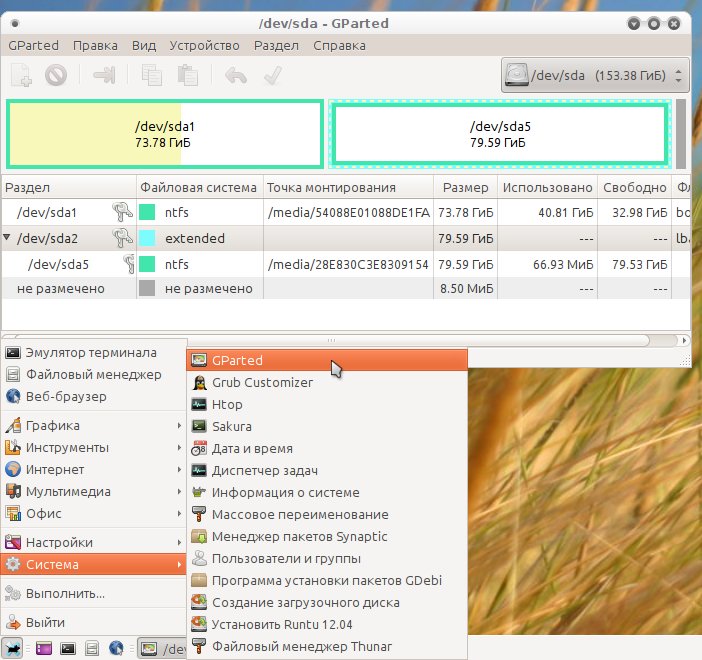Click the gray не размечено swatch

tap(147, 288)
